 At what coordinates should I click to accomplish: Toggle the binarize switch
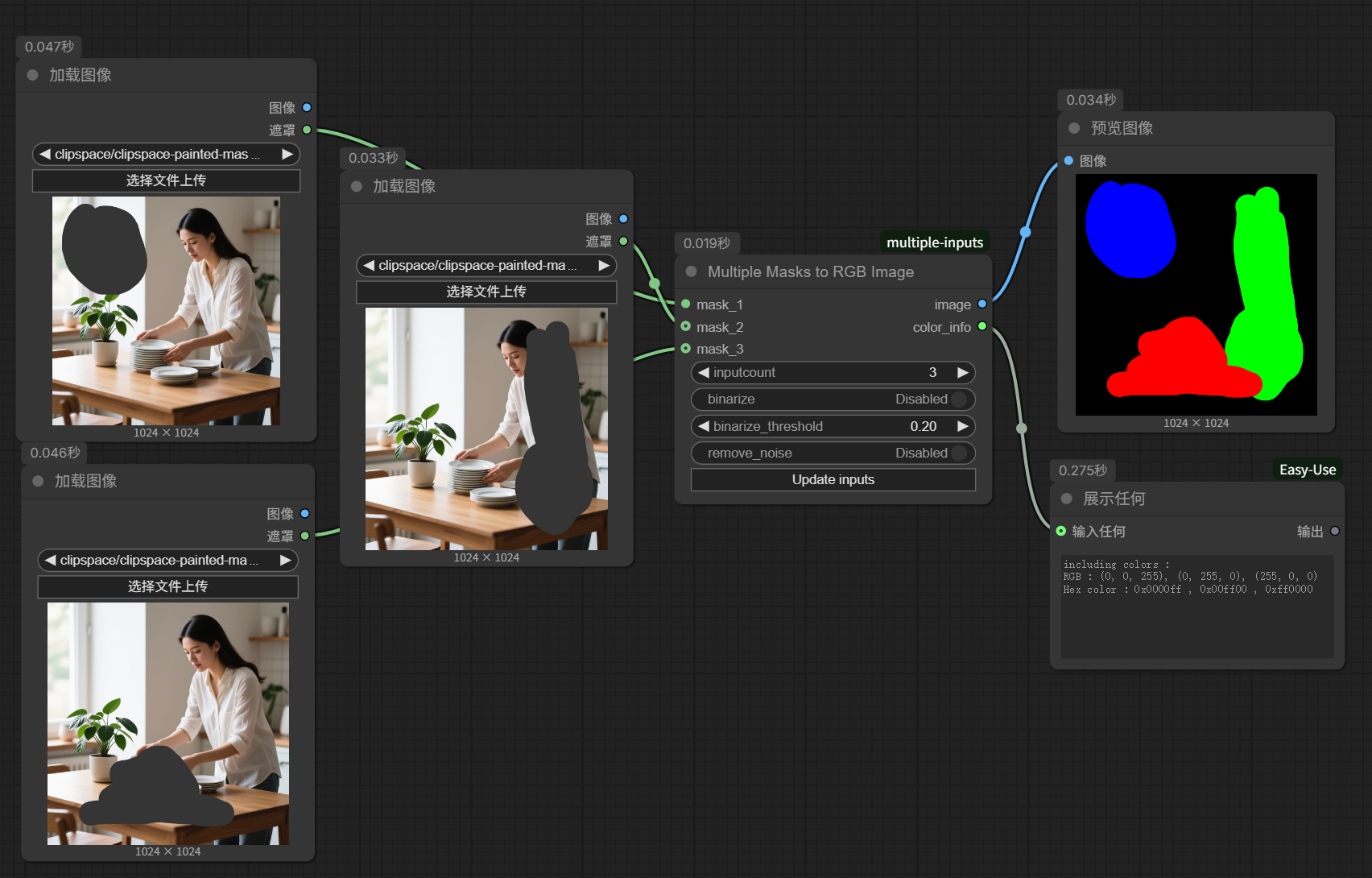pyautogui.click(x=958, y=399)
